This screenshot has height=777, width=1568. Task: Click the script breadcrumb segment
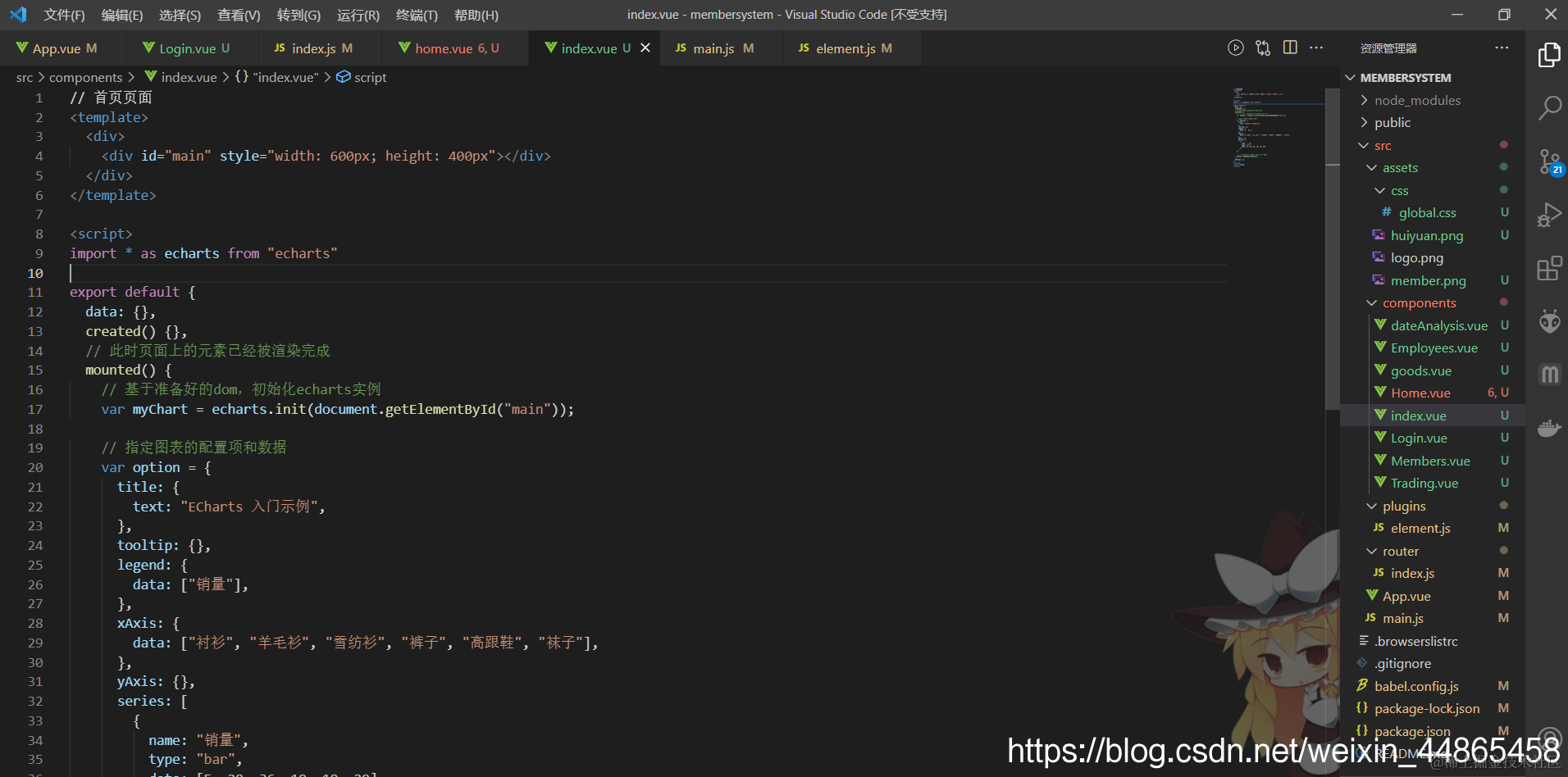[x=362, y=77]
